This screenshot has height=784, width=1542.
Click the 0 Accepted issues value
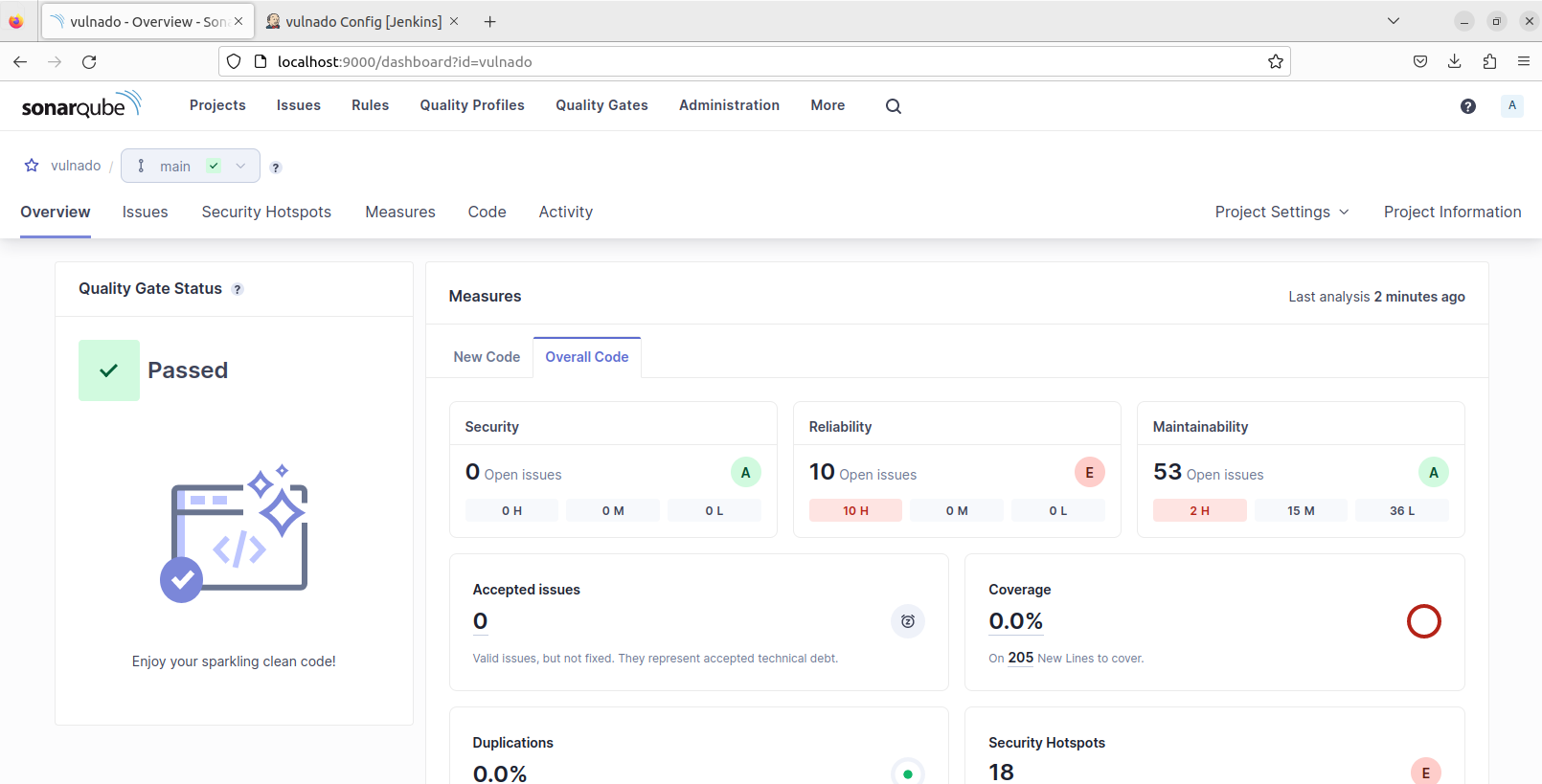(481, 621)
